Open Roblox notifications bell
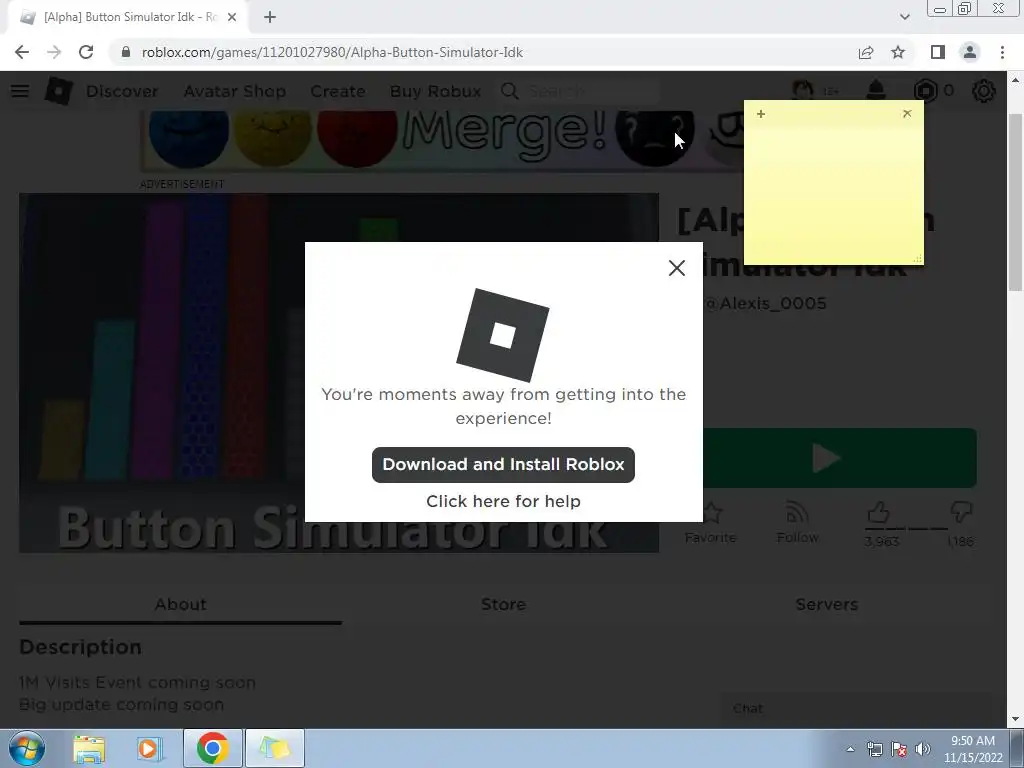This screenshot has height=768, width=1024. pos(876,90)
